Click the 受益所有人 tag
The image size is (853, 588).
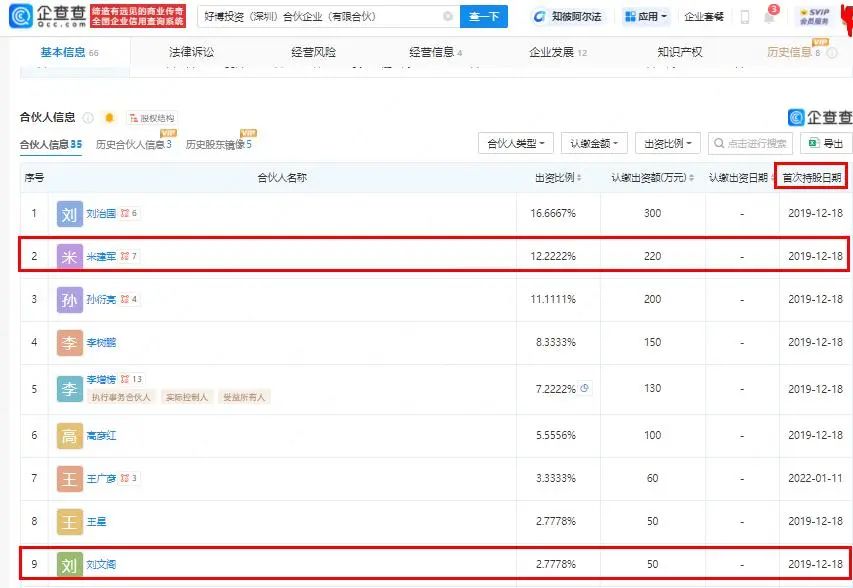[x=244, y=397]
